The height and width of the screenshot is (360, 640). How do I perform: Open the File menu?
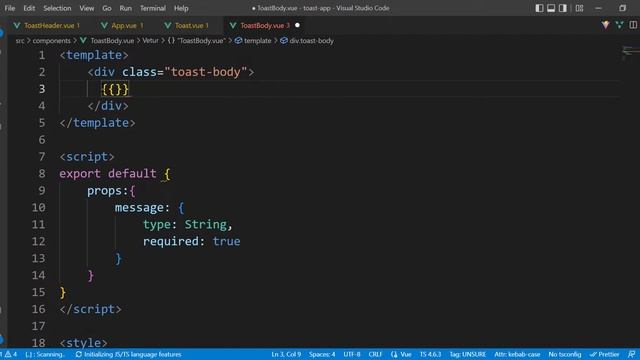(x=10, y=8)
